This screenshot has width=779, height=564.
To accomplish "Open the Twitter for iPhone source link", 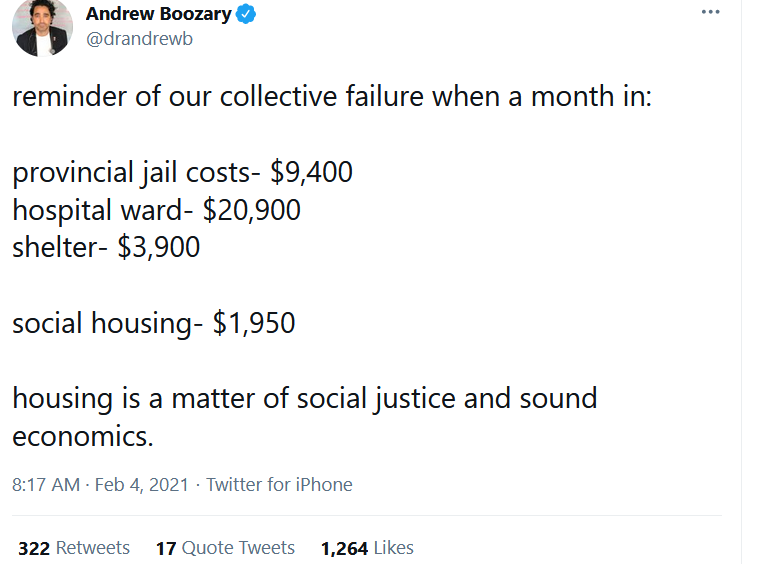I will [279, 484].
